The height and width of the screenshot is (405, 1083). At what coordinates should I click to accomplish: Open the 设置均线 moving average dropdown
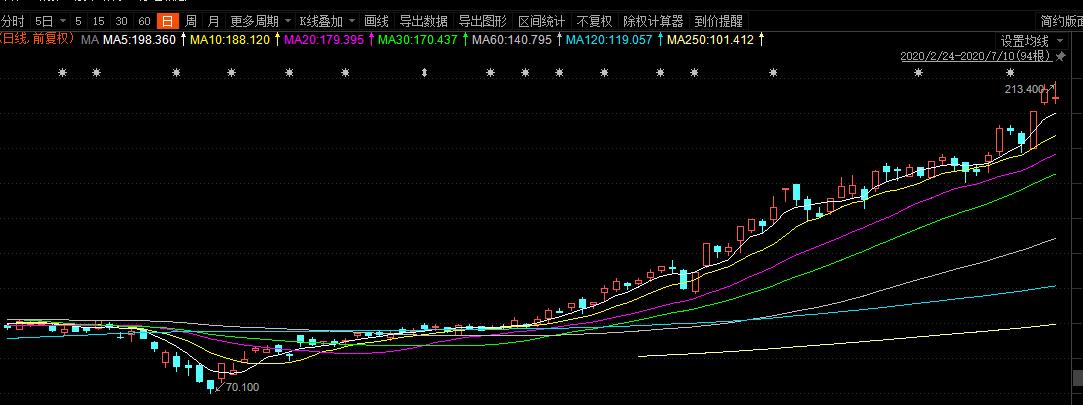pyautogui.click(x=1031, y=41)
